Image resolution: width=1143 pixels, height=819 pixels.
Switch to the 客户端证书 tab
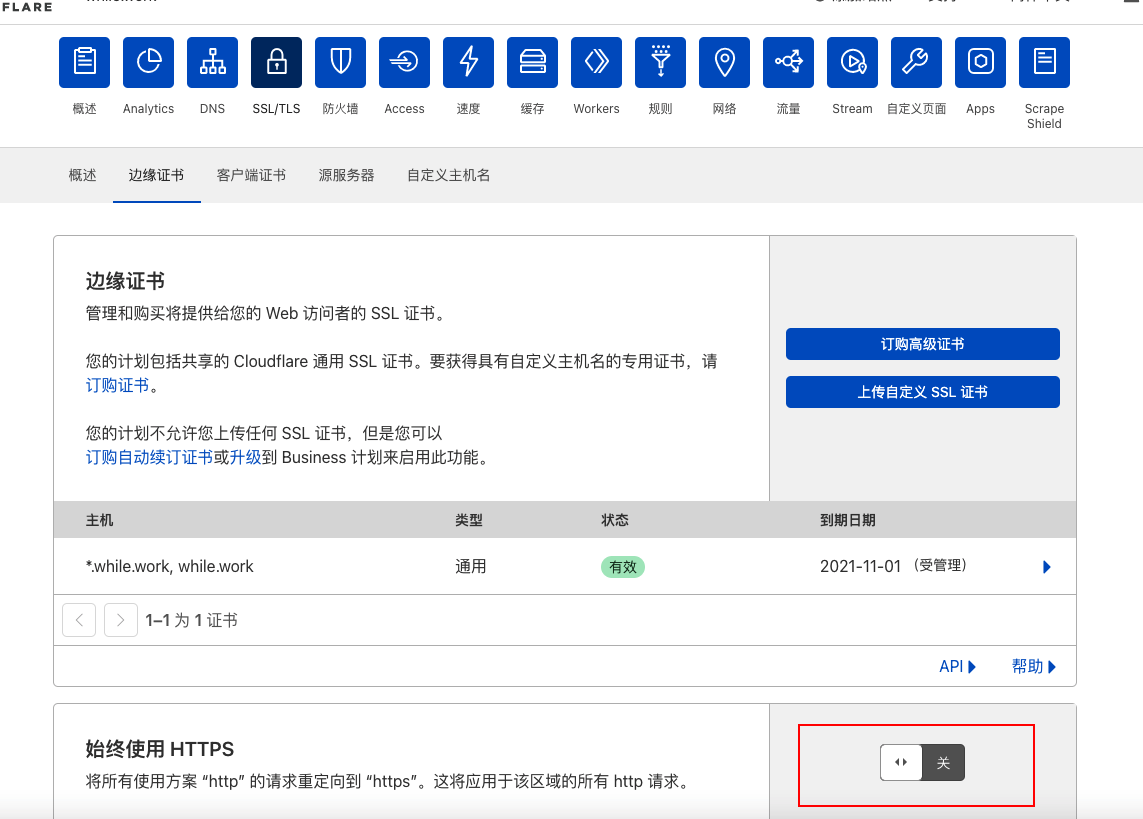pyautogui.click(x=251, y=175)
